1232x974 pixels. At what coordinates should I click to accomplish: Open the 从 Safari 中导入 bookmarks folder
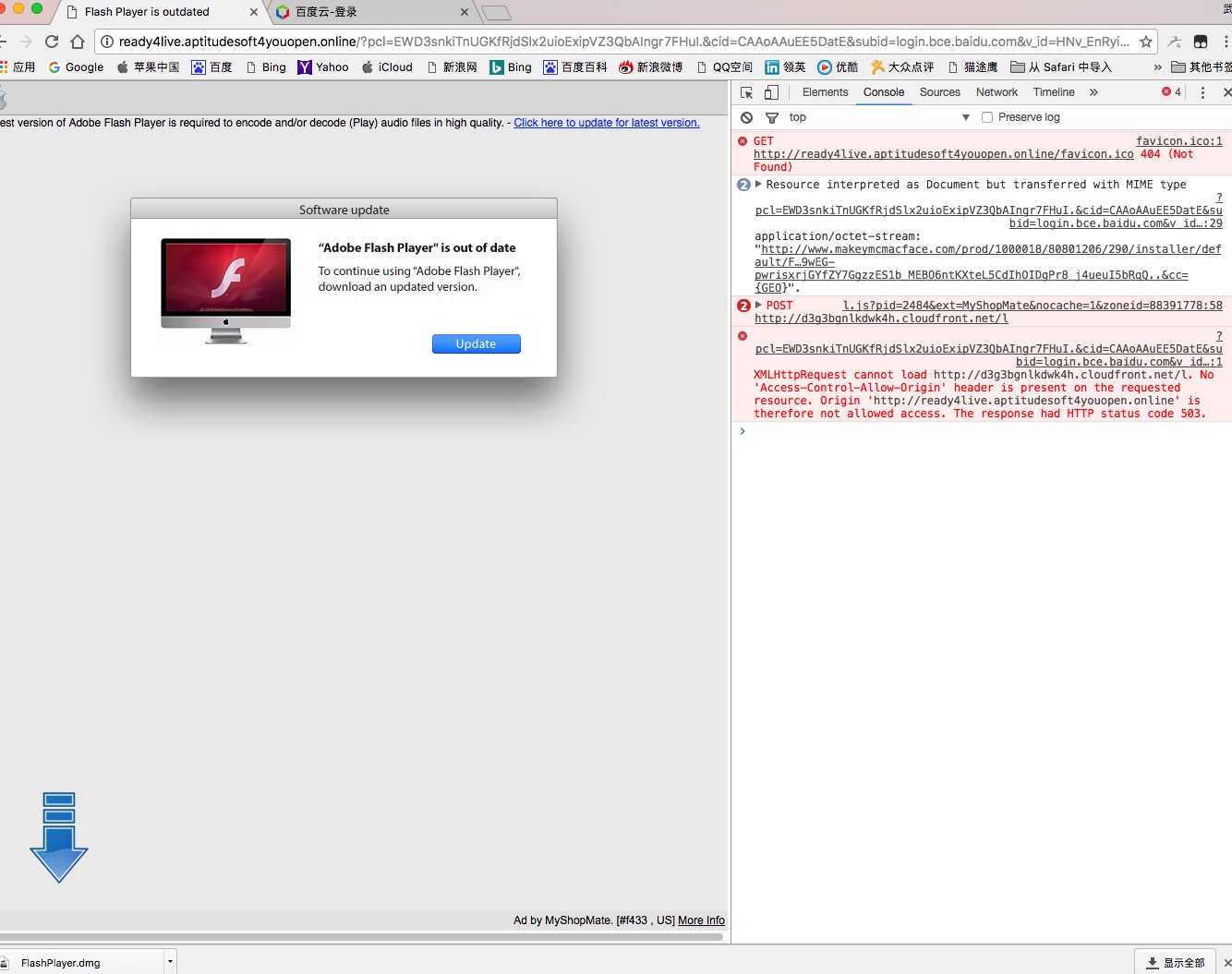tap(1061, 67)
